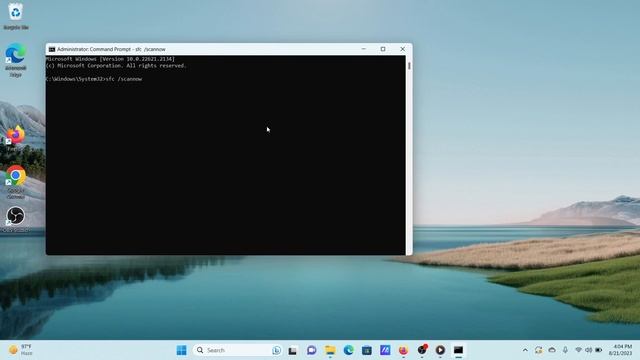Click the update tray icon
This screenshot has width=640, height=360.
pyautogui.click(x=539, y=350)
